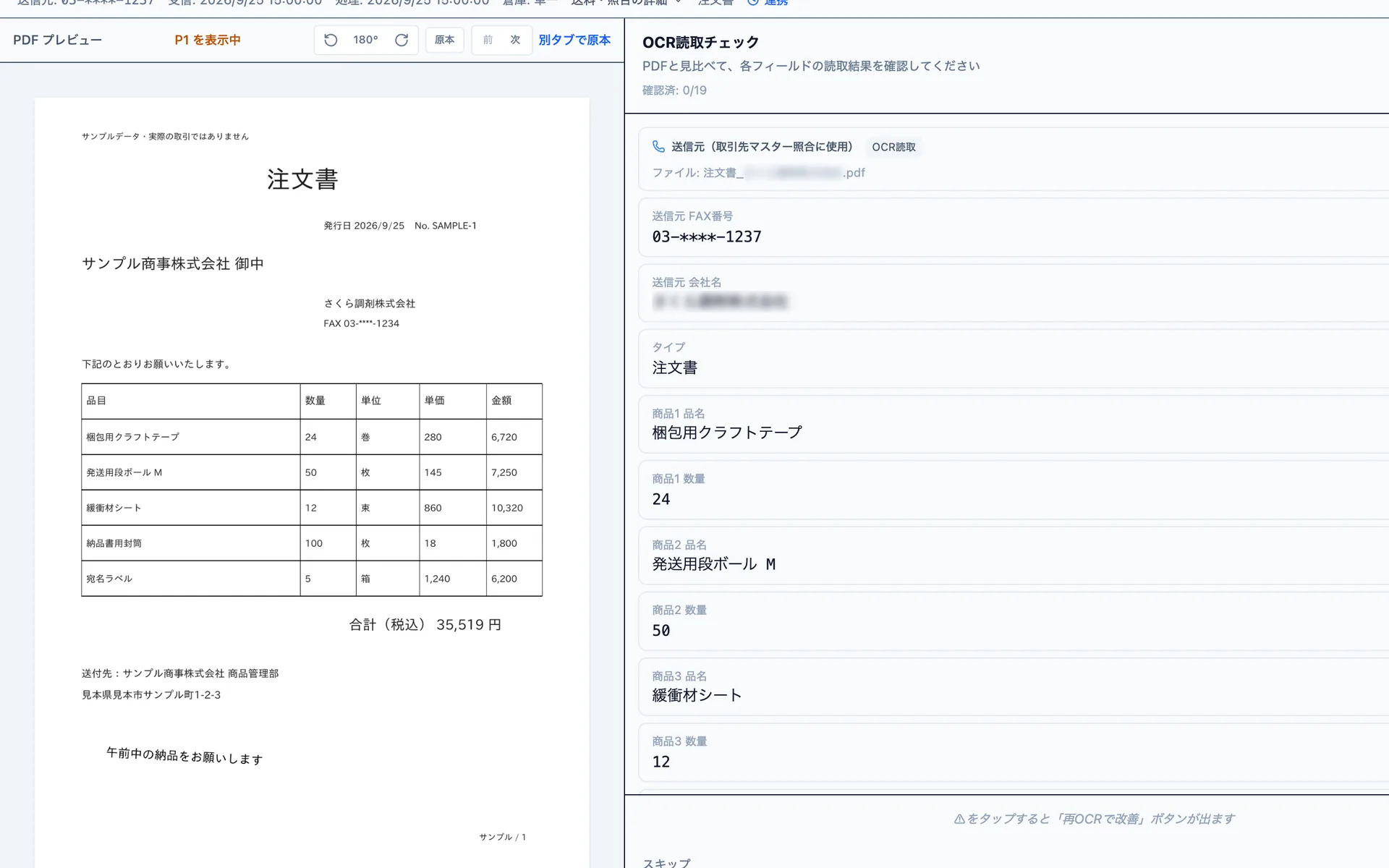Click the 金額 column header in the PDF table
The image size is (1389, 868).
pyautogui.click(x=514, y=401)
